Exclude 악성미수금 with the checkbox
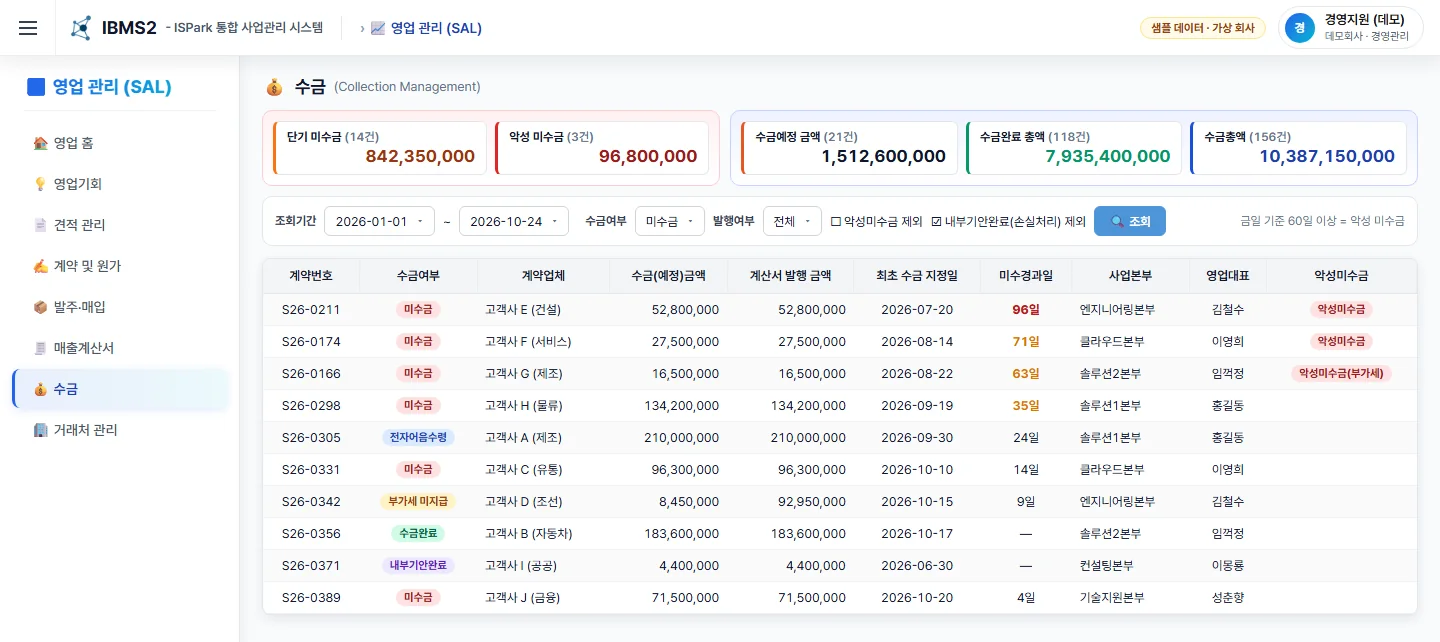Viewport: 1440px width, 642px height. point(836,222)
